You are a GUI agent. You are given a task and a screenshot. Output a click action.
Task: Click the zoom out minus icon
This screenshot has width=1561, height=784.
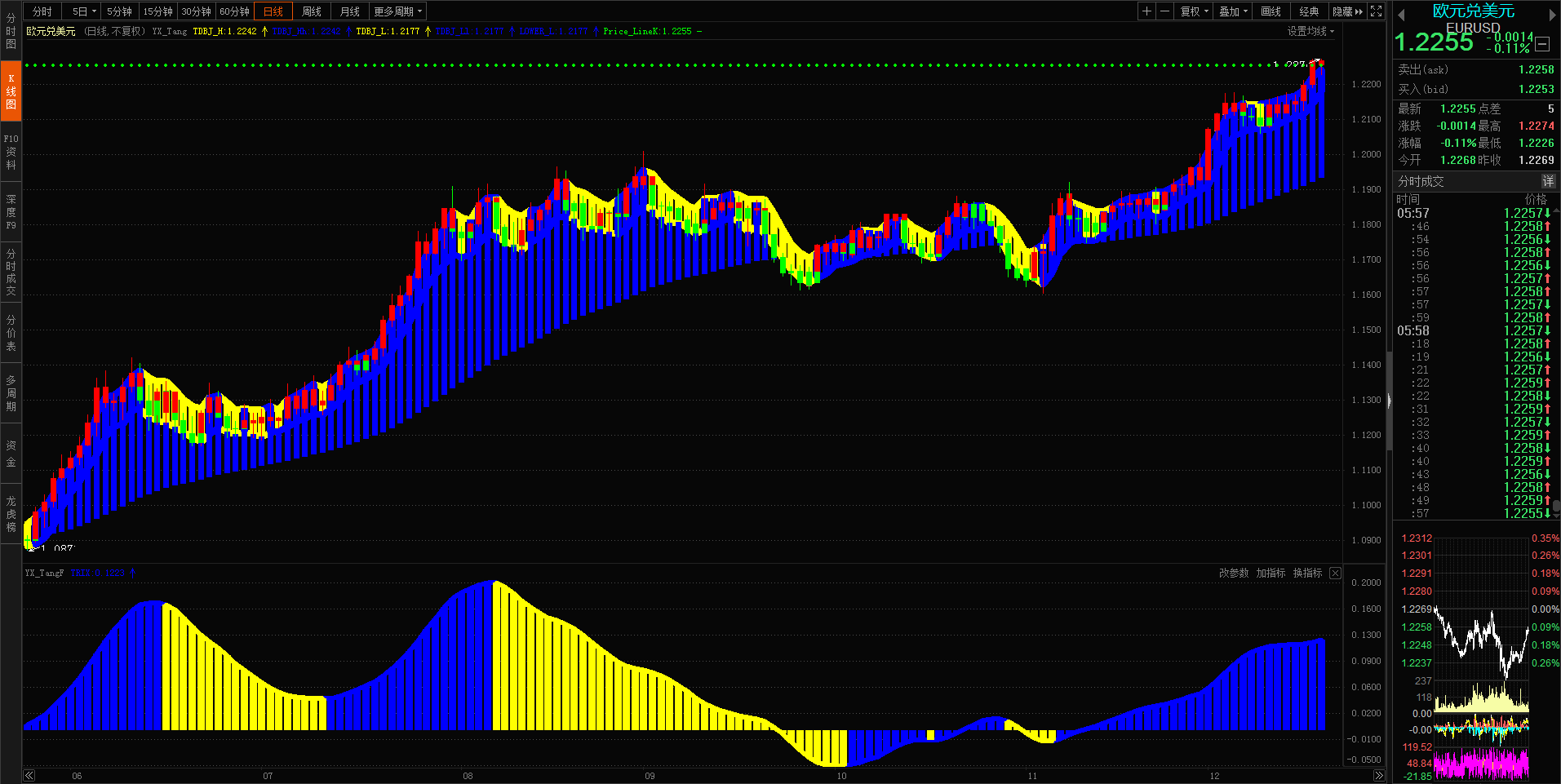tap(1165, 11)
